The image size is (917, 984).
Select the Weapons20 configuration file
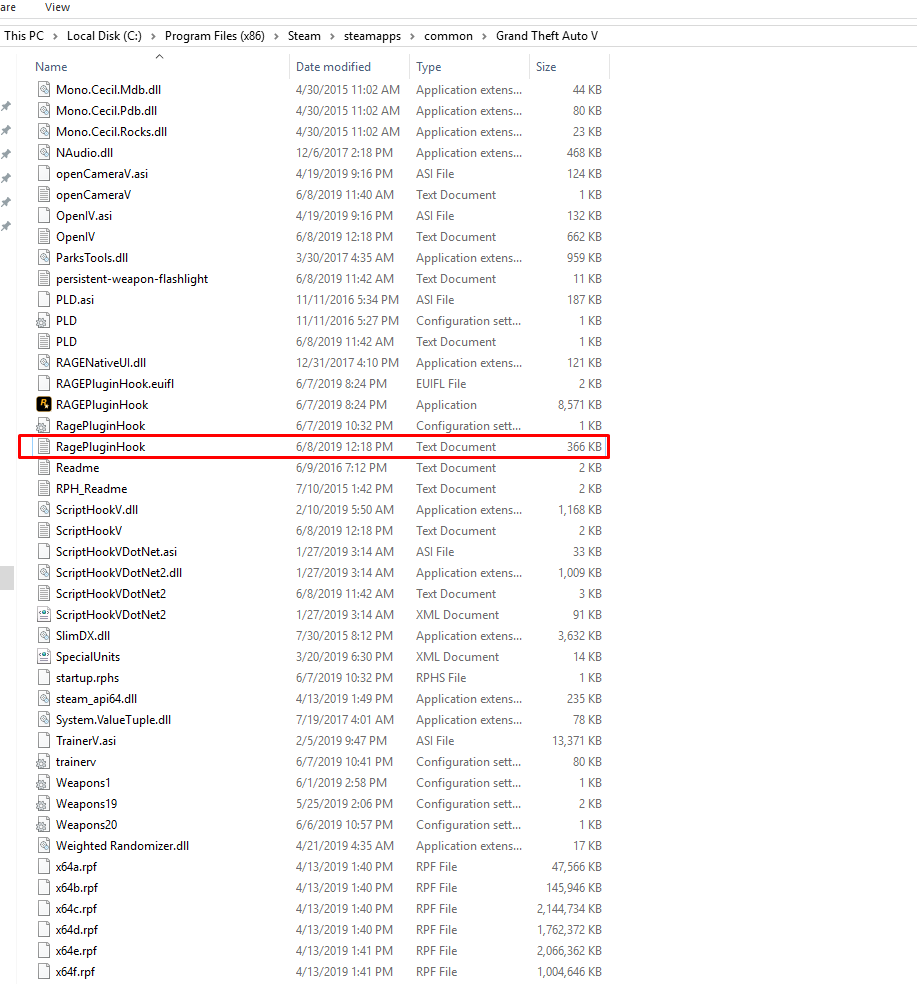pyautogui.click(x=87, y=825)
